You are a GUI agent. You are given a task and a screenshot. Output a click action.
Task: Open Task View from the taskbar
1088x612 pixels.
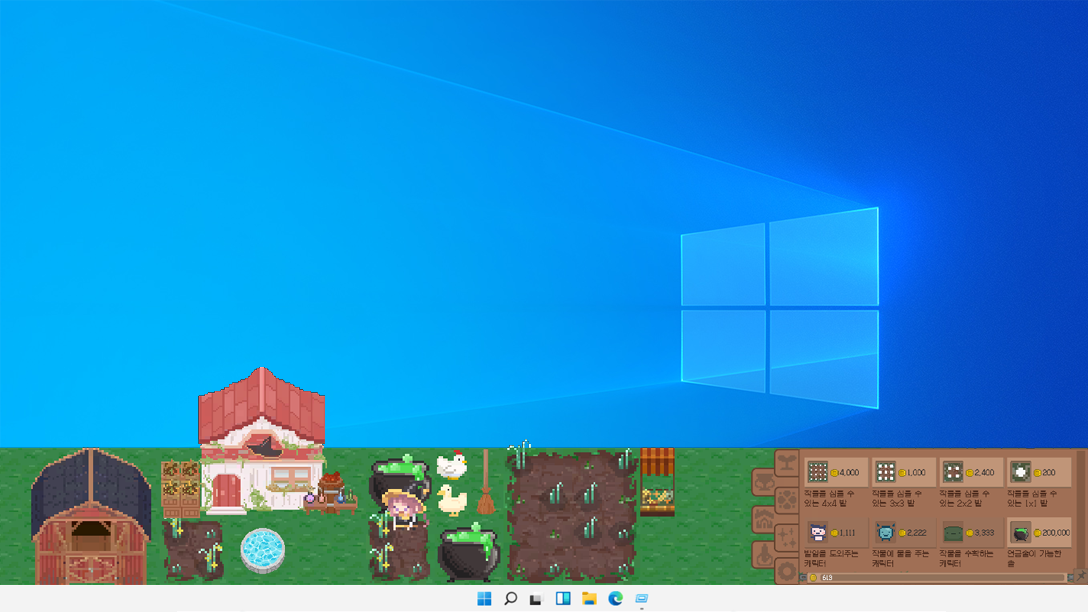click(536, 598)
